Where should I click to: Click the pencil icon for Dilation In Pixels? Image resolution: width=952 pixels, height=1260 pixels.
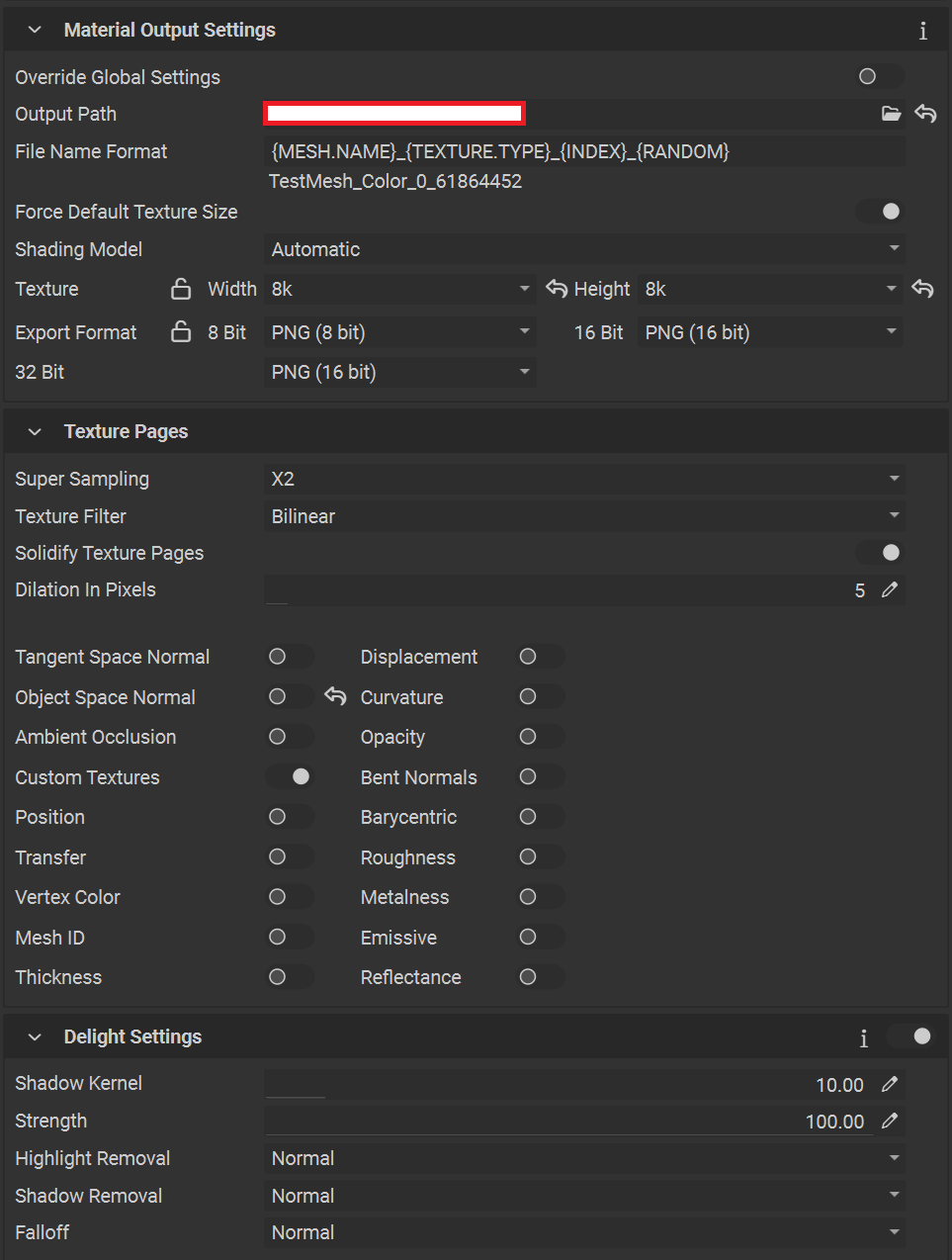890,590
